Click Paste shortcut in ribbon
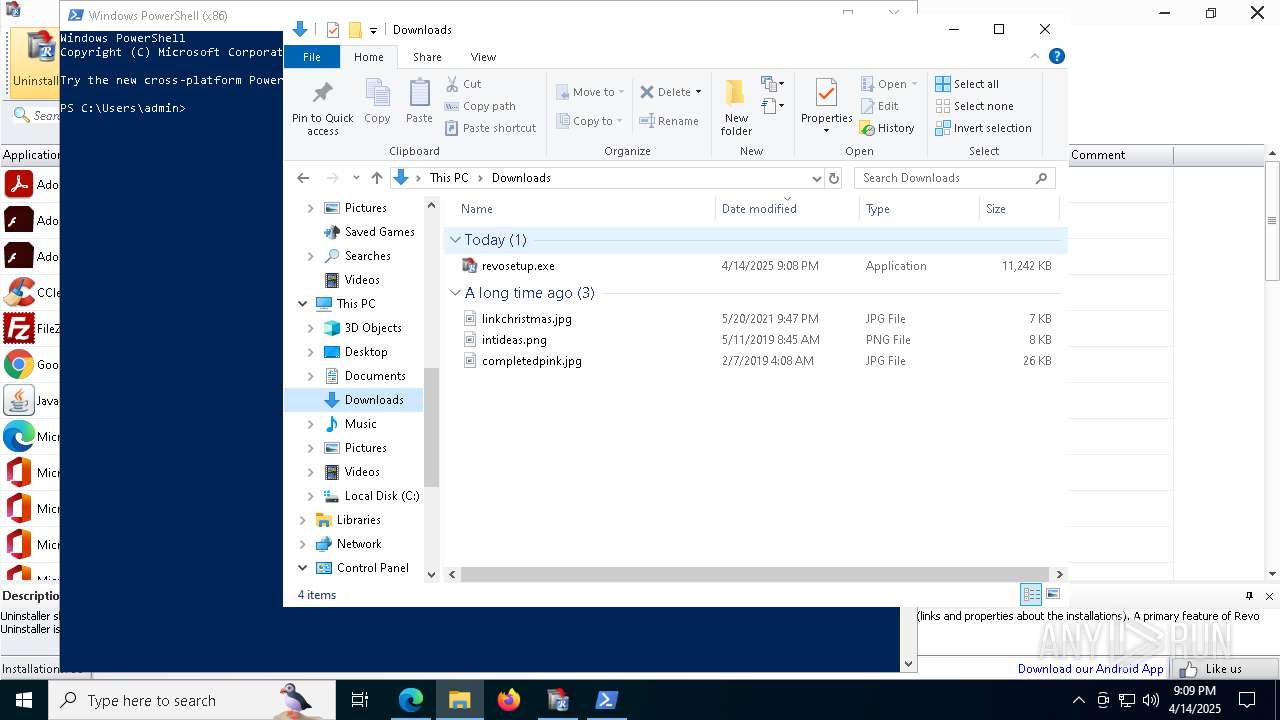The image size is (1280, 720). point(491,128)
